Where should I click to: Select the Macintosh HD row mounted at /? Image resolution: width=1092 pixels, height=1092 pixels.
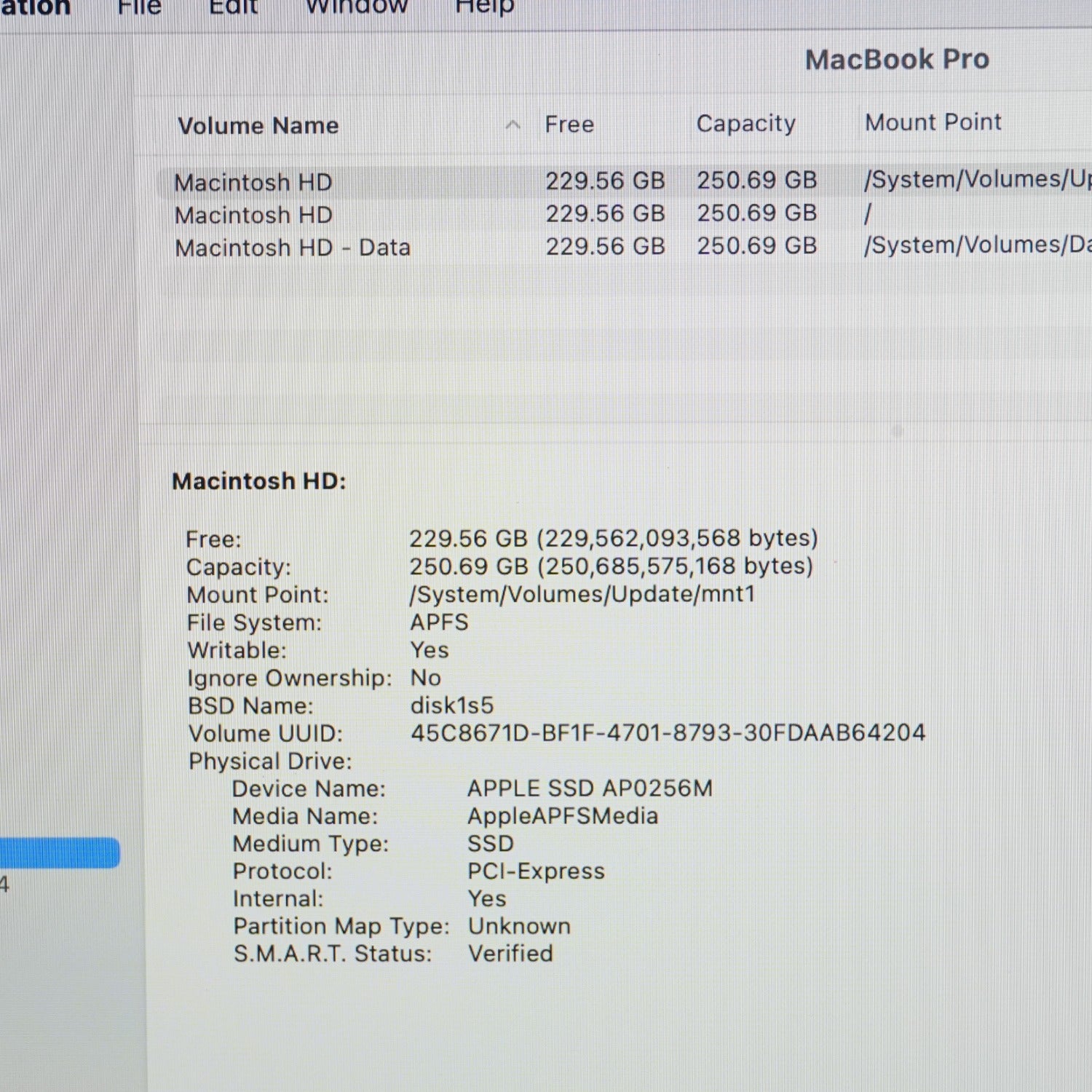pyautogui.click(x=625, y=214)
